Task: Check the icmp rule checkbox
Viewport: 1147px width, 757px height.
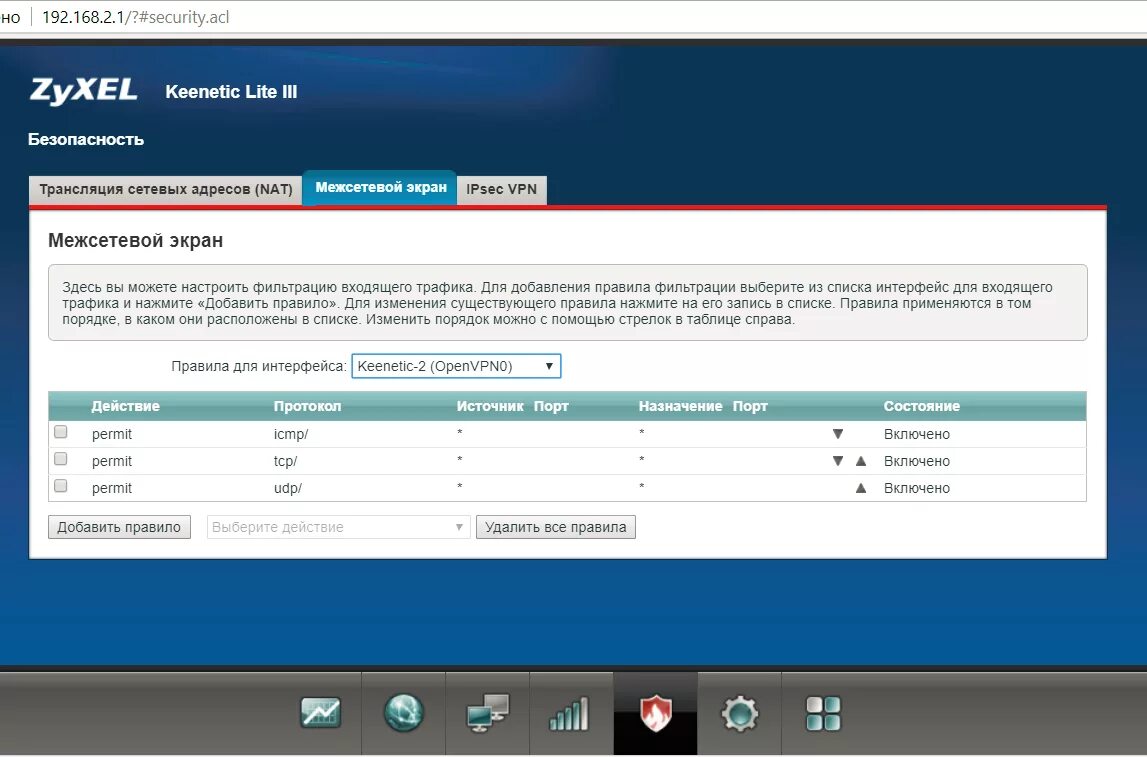Action: coord(61,432)
